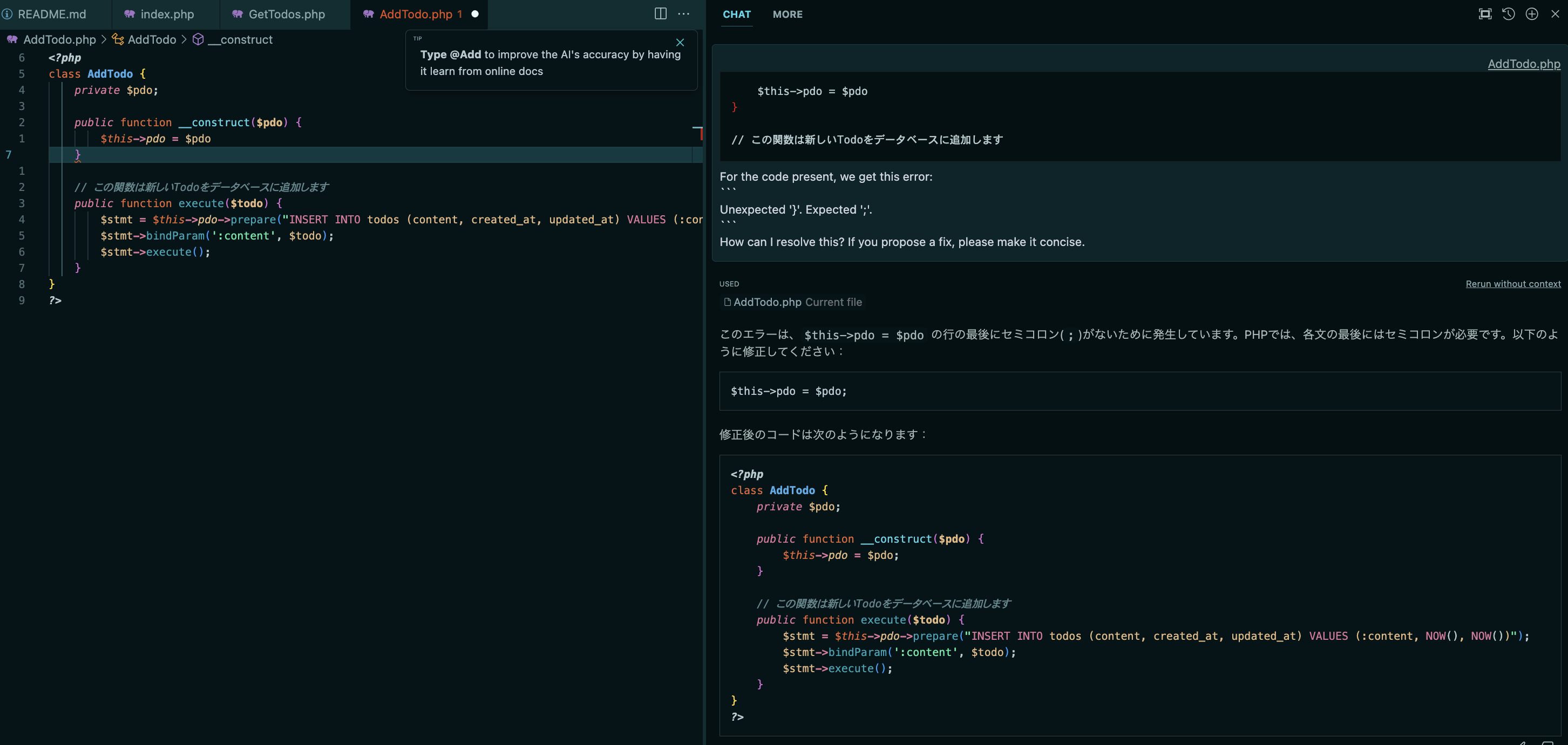Open the more editor actions ellipsis menu
The height and width of the screenshot is (745, 1568).
[x=683, y=14]
